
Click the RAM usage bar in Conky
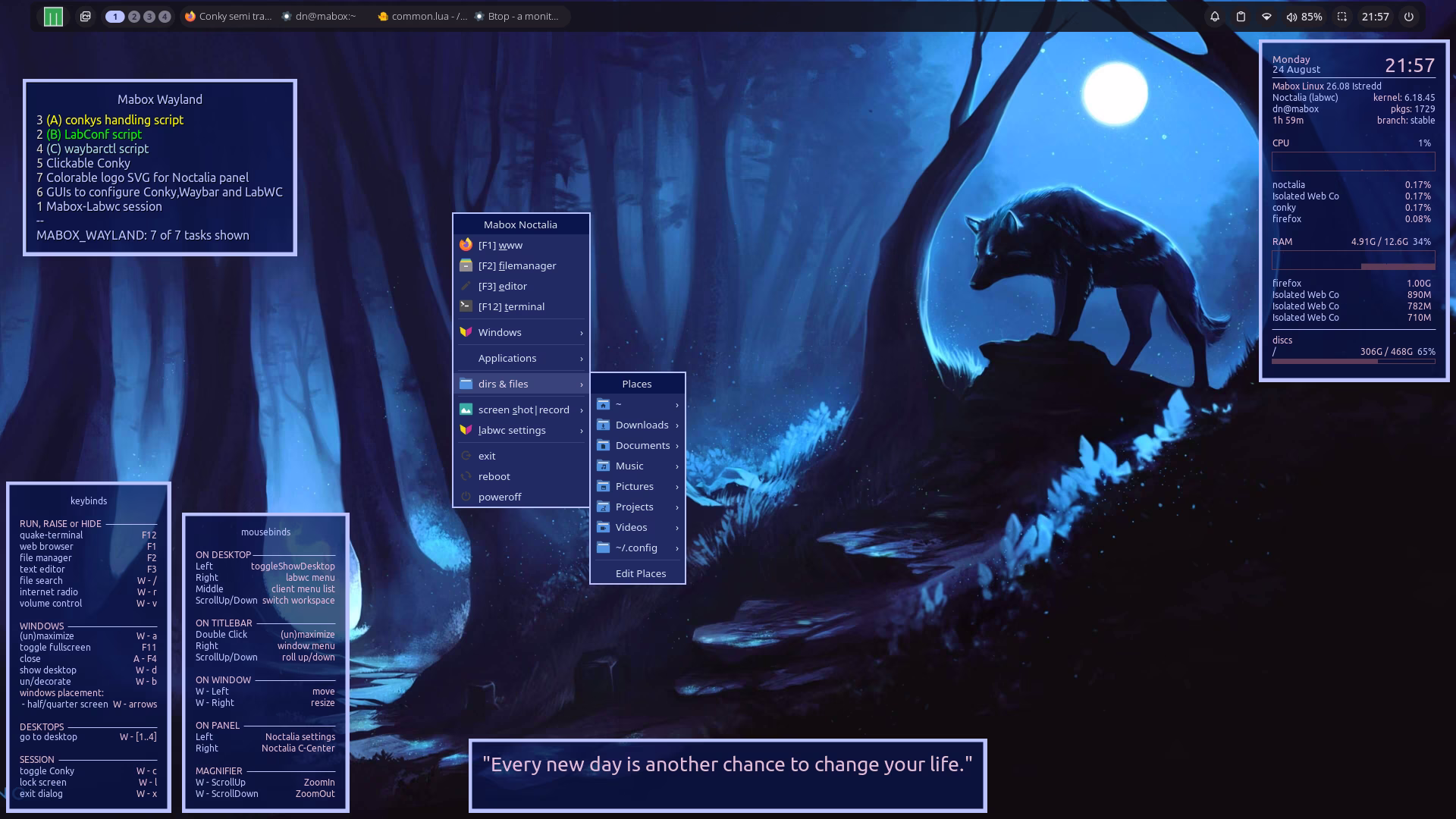pos(1354,260)
